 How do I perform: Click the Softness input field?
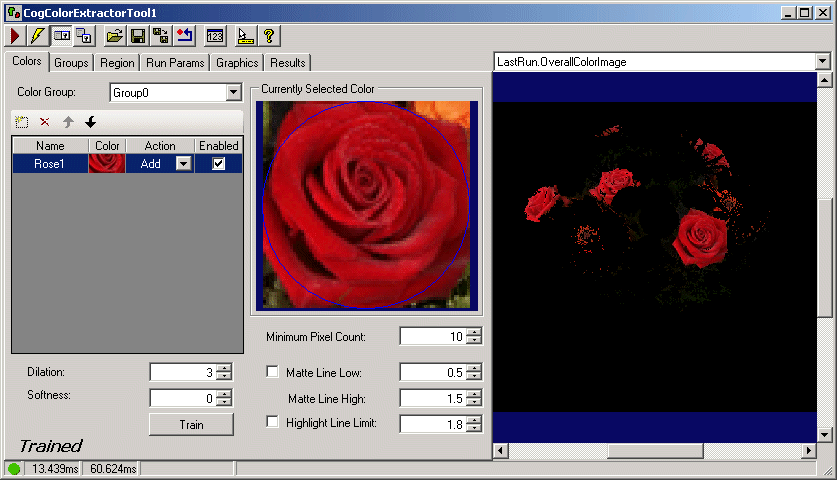coord(183,398)
